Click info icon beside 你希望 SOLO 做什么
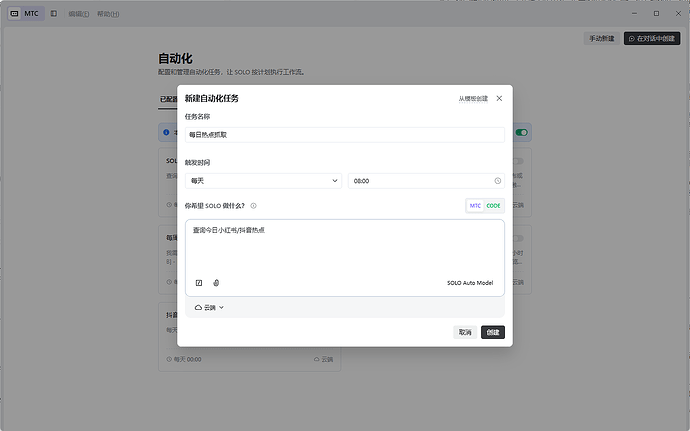The image size is (690, 431). point(253,206)
